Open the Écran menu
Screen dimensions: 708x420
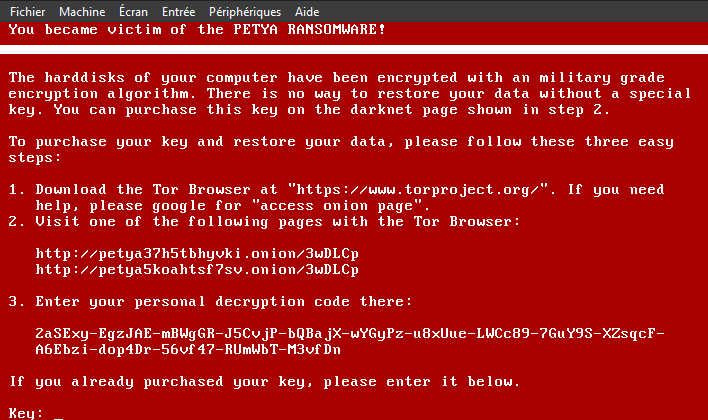133,11
